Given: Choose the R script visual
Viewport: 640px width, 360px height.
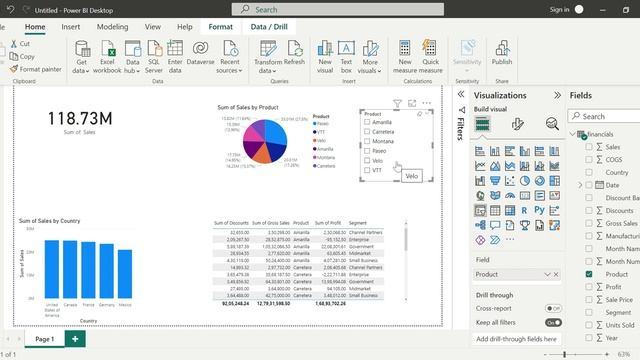Looking at the screenshot, I should pyautogui.click(x=524, y=211).
